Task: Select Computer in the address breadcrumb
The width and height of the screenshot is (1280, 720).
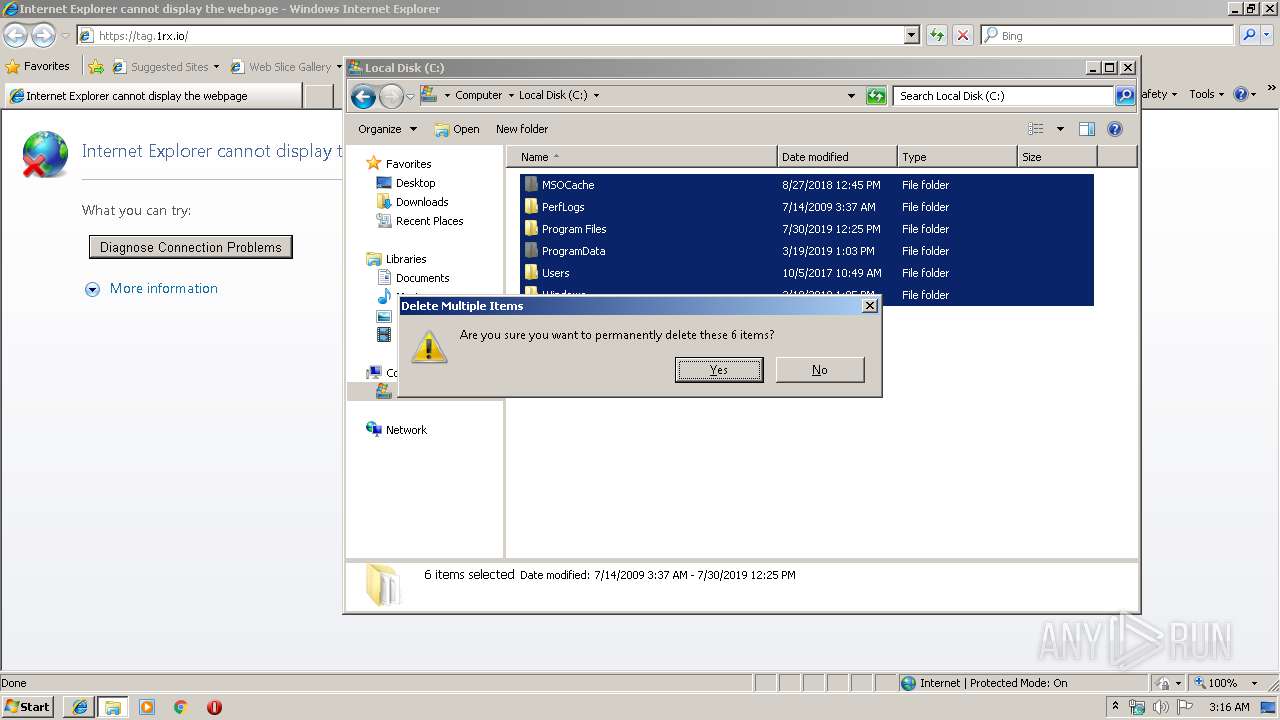Action: point(478,96)
